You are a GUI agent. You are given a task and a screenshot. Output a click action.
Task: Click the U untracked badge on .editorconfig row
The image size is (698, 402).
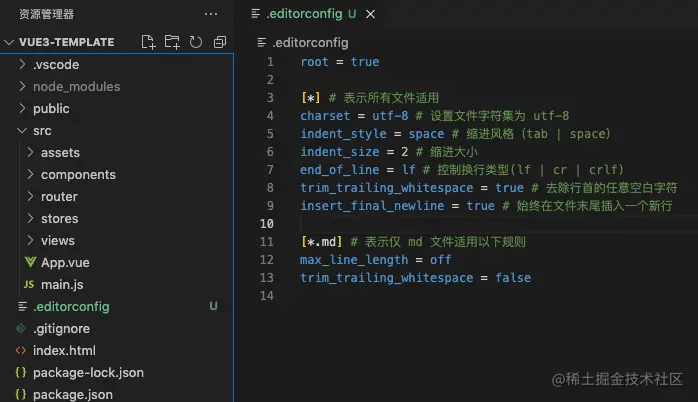click(214, 306)
